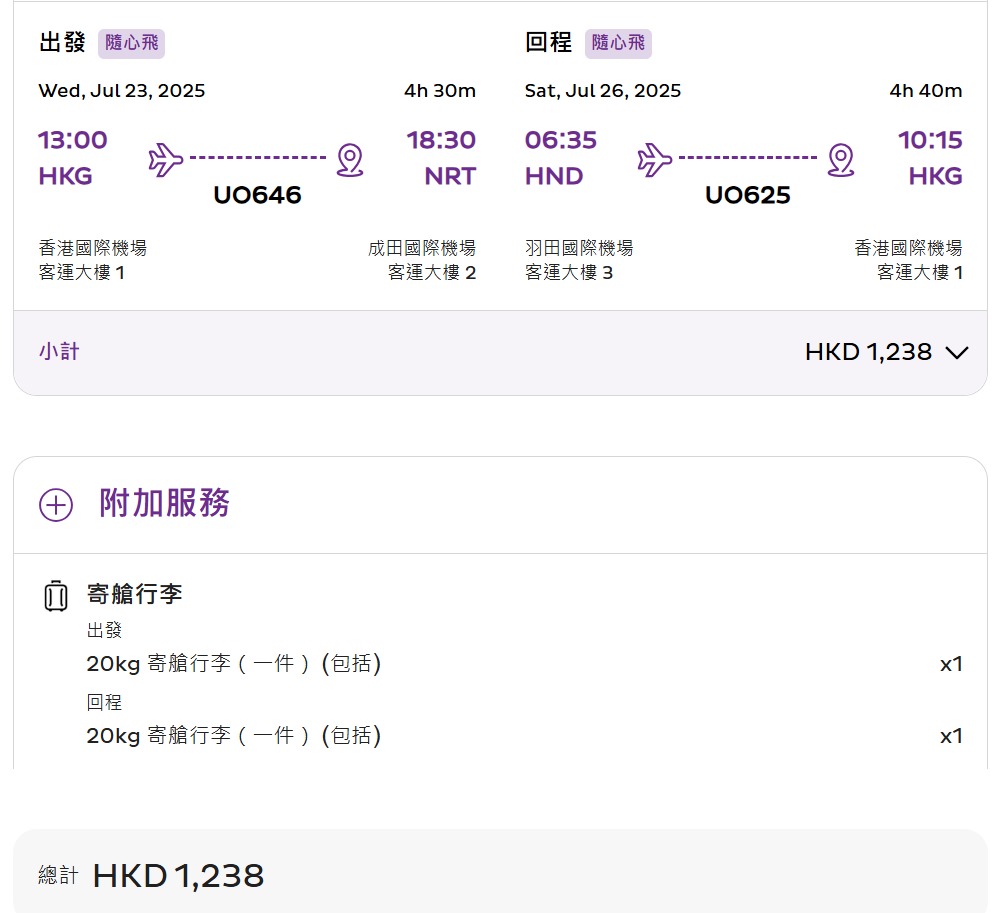This screenshot has height=913, width=1005.
Task: Click the 隨心飛 badge next to 回程
Action: (x=617, y=43)
